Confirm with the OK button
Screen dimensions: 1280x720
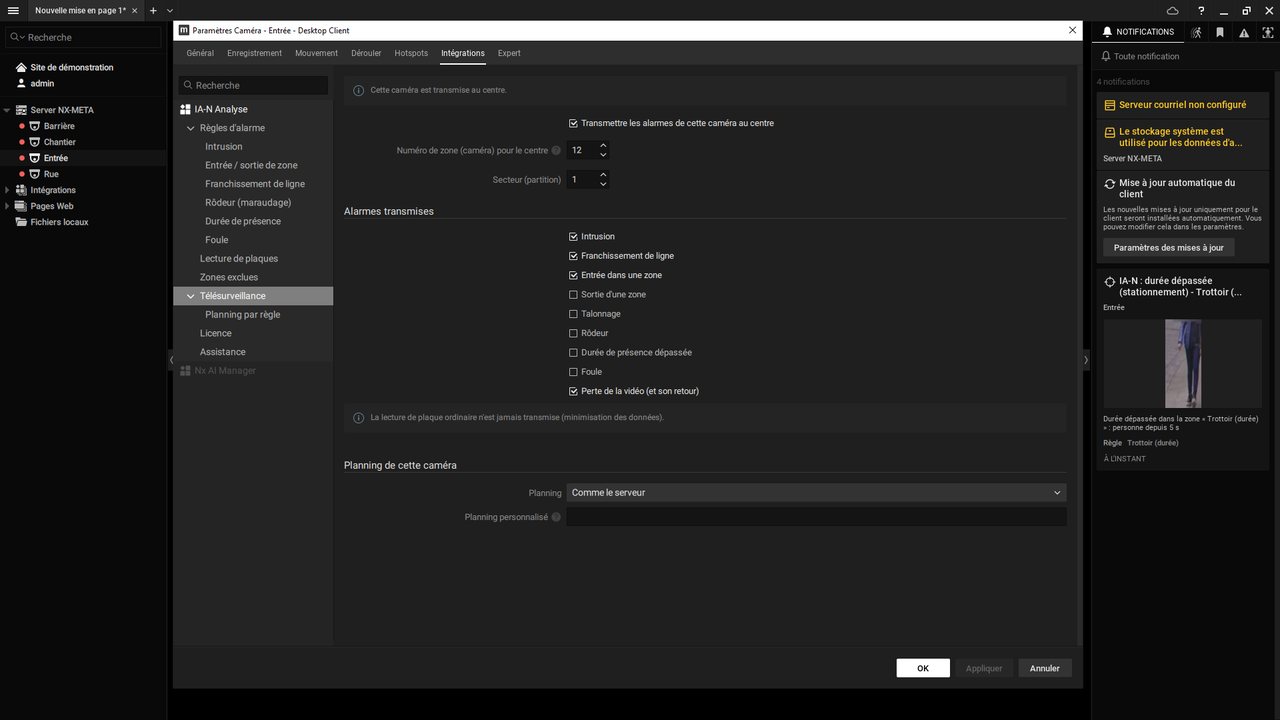923,668
